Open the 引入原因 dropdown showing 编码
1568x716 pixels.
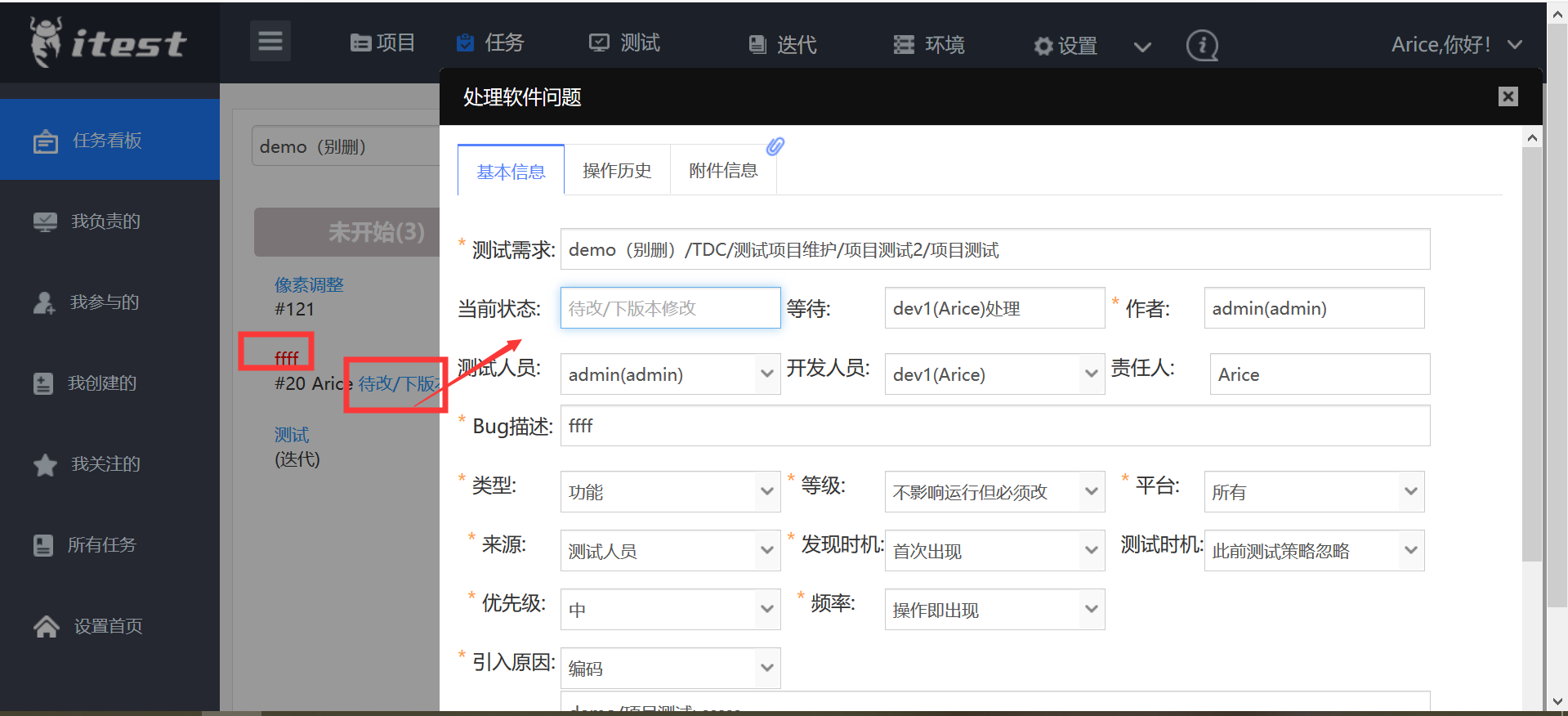(671, 669)
